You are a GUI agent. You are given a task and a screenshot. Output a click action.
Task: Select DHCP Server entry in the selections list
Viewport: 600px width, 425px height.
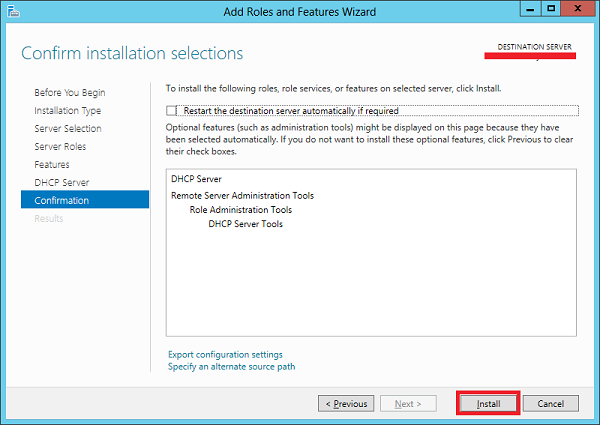pyautogui.click(x=196, y=180)
